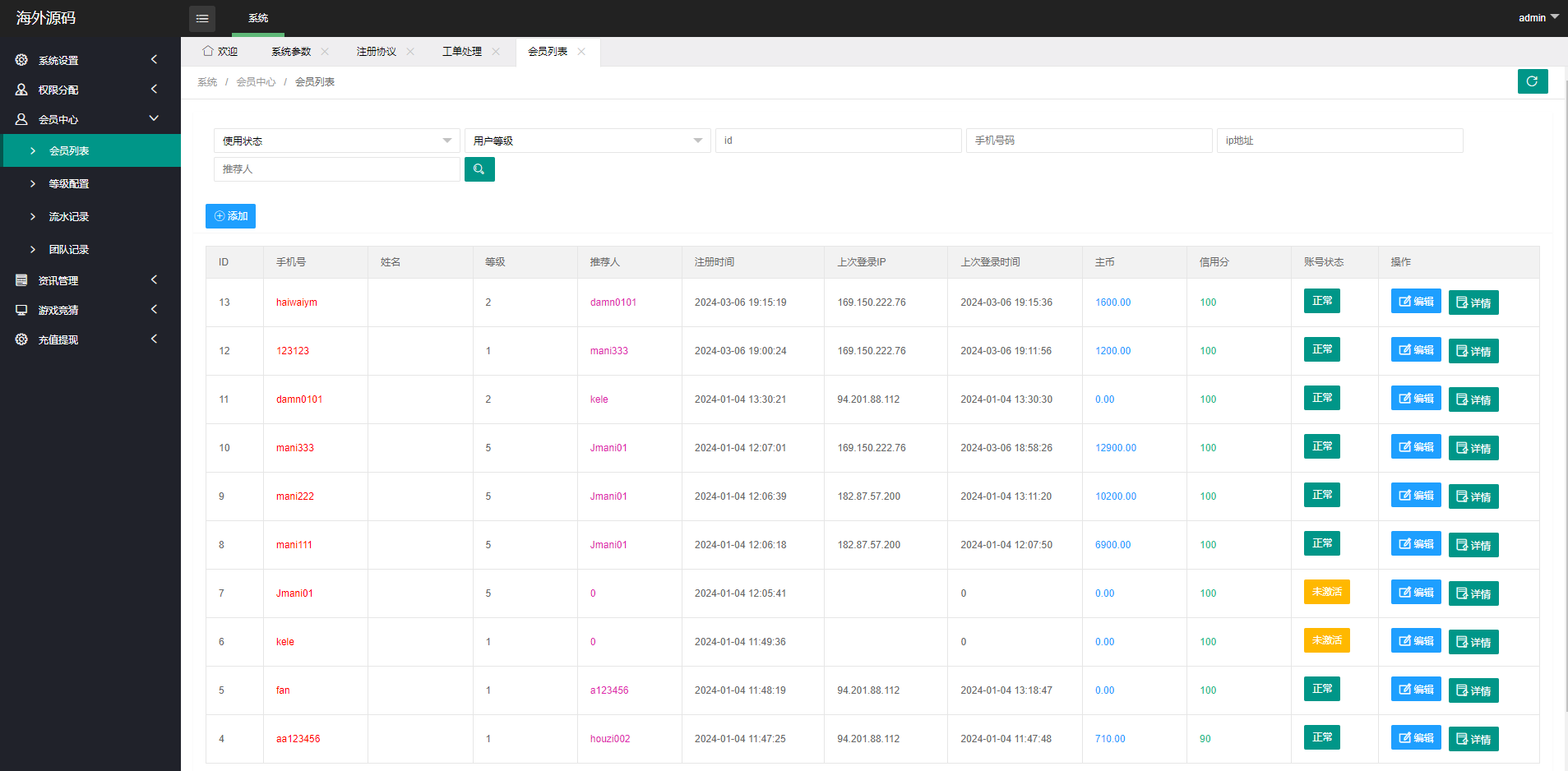1568x771 pixels.
Task: Close the 系统参数 tab with its X
Action: [x=325, y=51]
